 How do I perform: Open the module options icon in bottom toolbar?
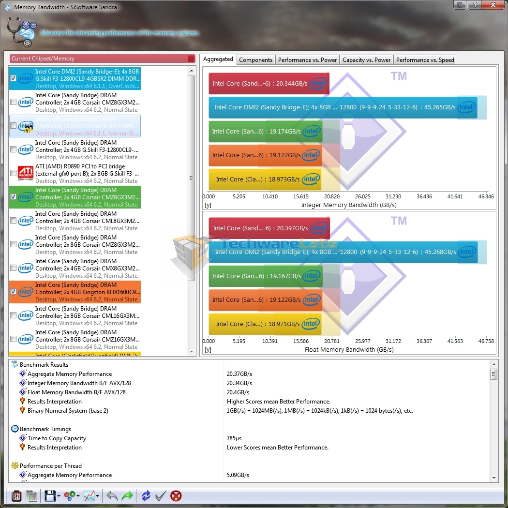point(16,496)
